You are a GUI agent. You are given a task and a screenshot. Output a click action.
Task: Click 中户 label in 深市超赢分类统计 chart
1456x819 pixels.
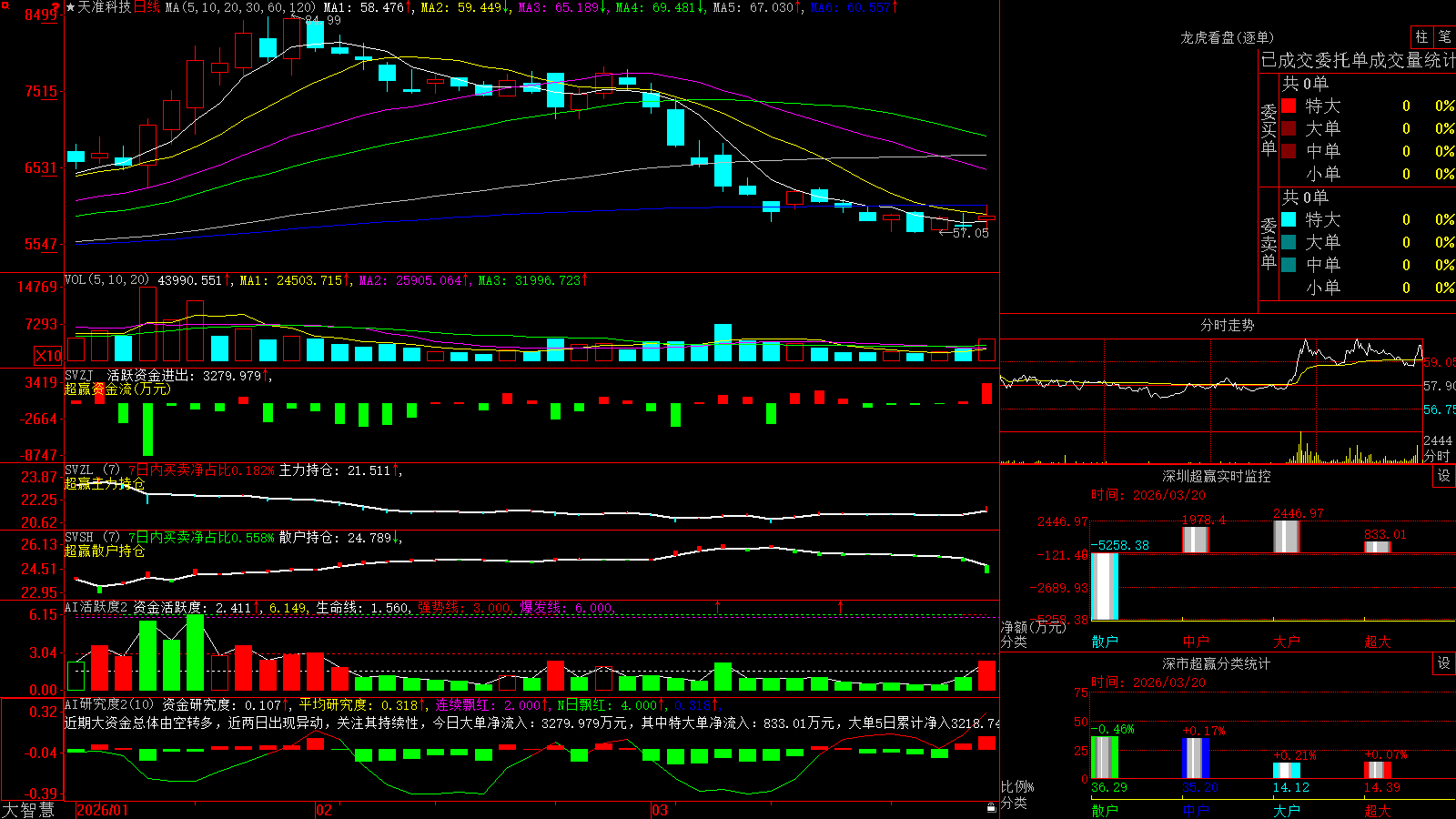1196,810
